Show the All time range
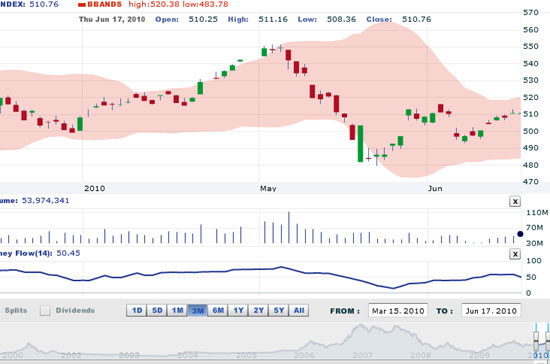 pos(299,310)
